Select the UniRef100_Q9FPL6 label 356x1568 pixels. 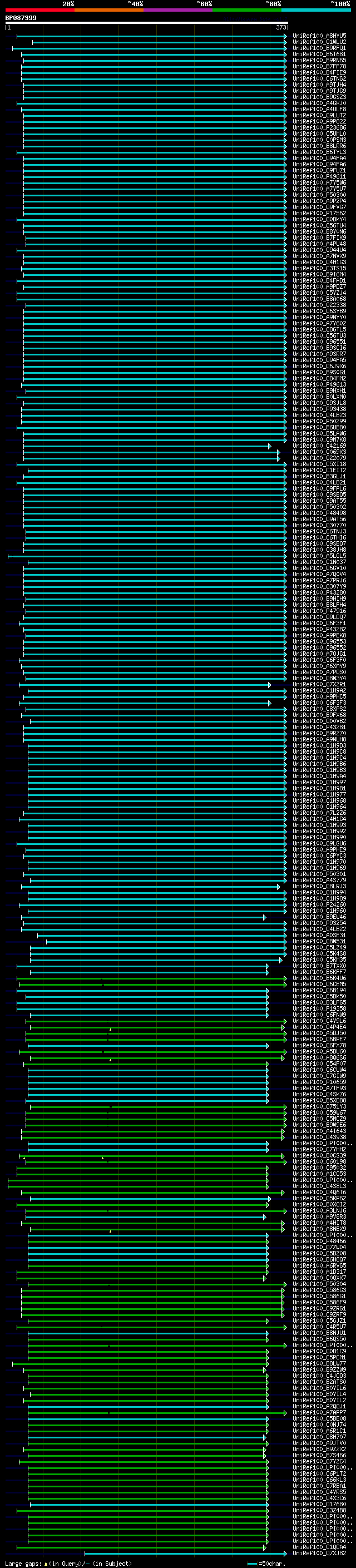(319, 489)
